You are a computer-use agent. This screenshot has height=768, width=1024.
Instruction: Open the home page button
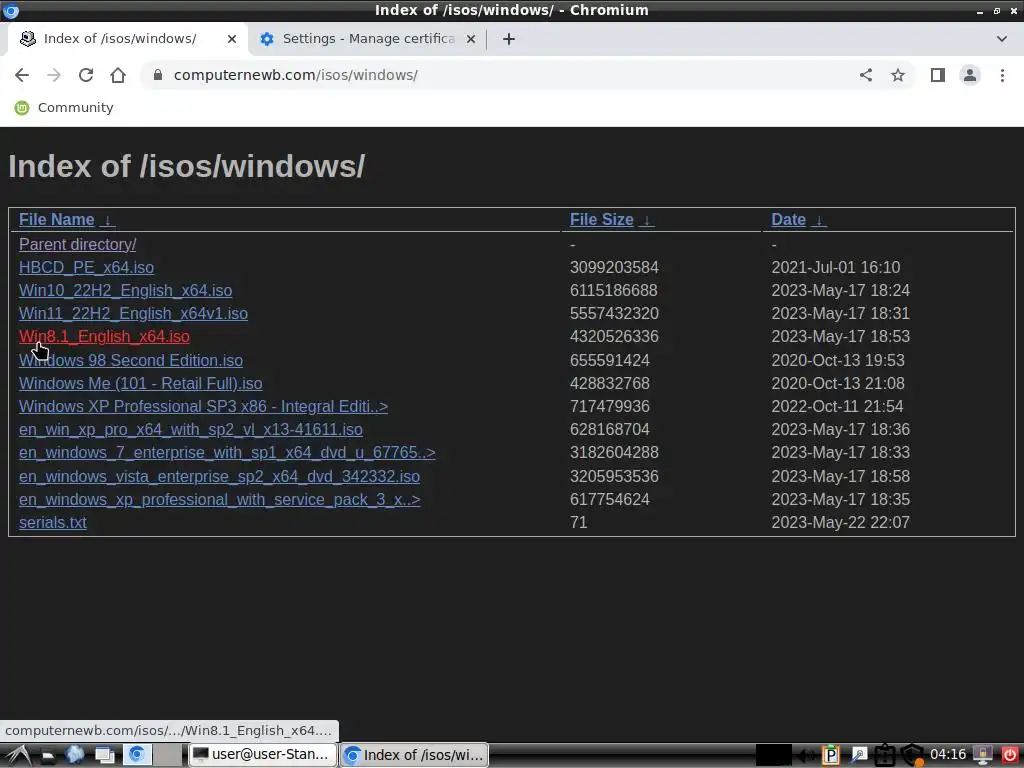pos(118,75)
